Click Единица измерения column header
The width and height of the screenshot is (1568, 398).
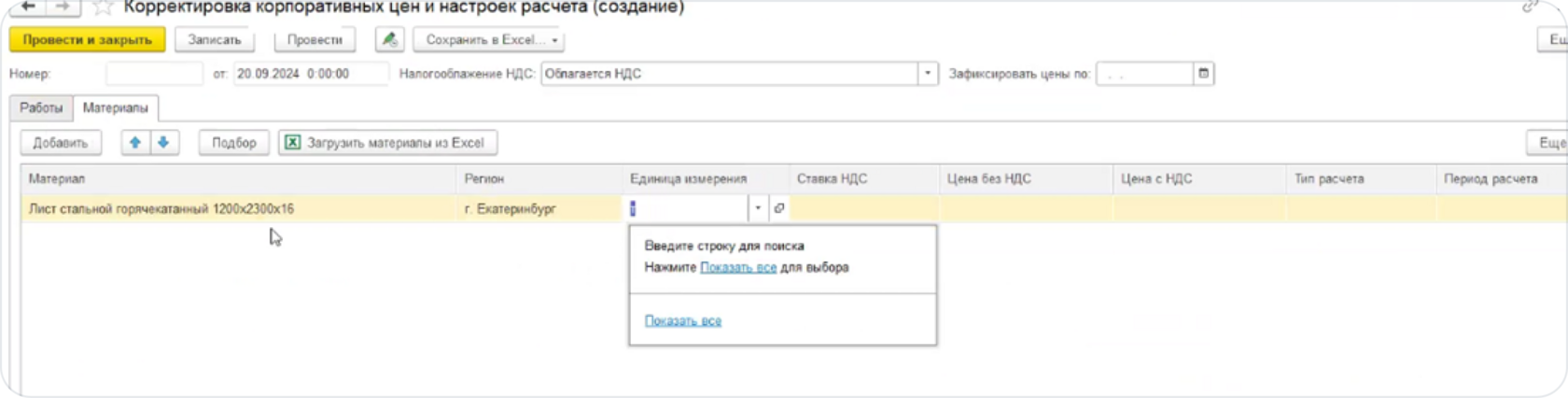point(706,178)
